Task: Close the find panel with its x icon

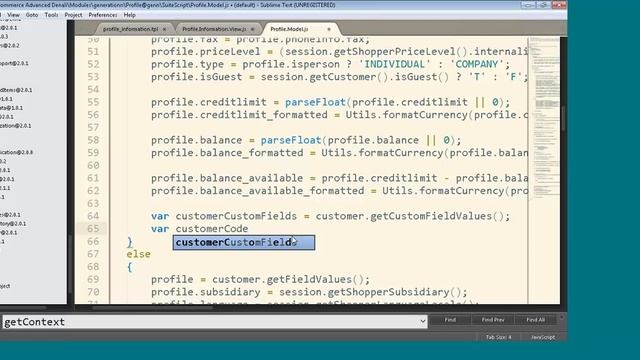Action: click(562, 318)
